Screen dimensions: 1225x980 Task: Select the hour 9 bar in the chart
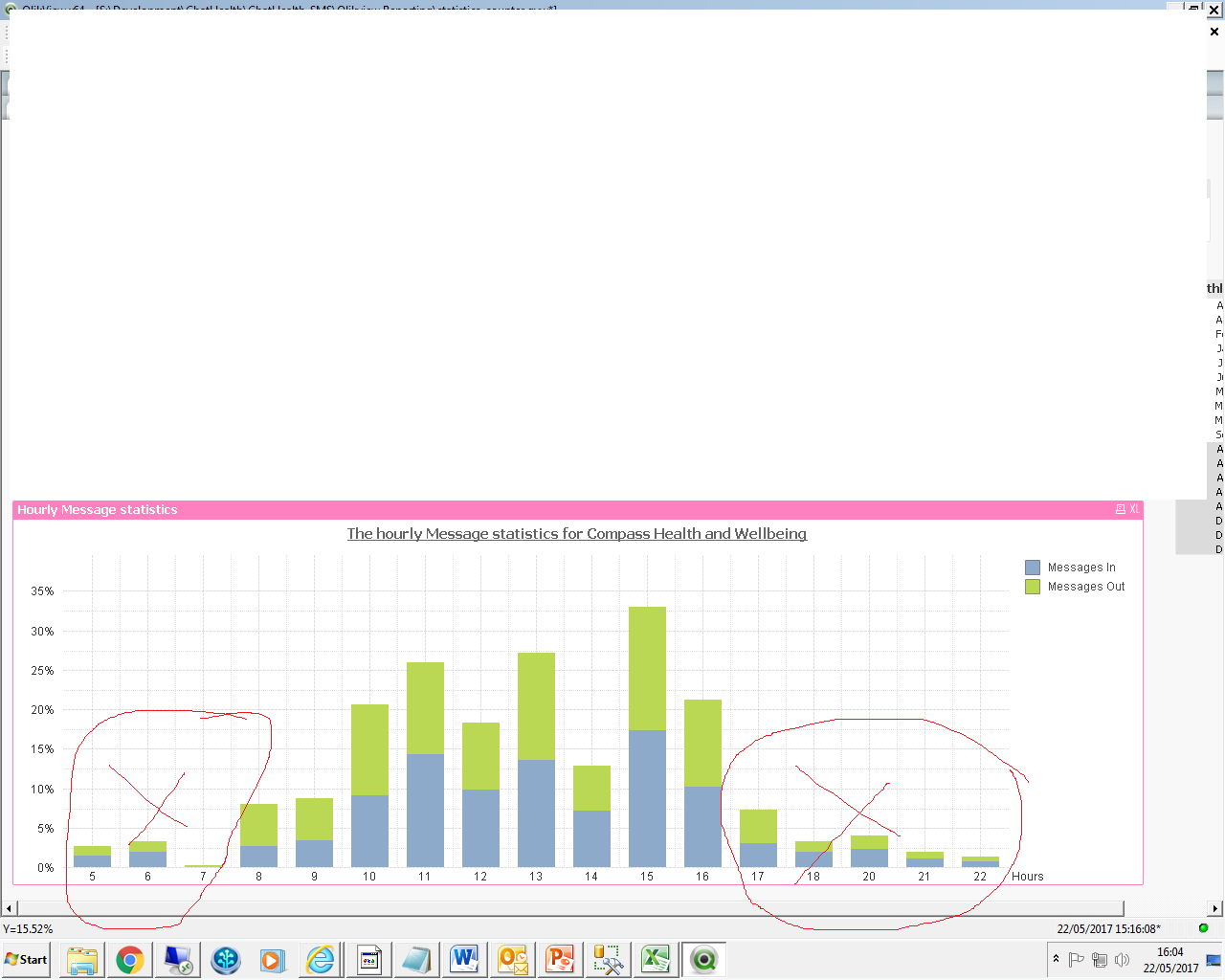pyautogui.click(x=314, y=833)
